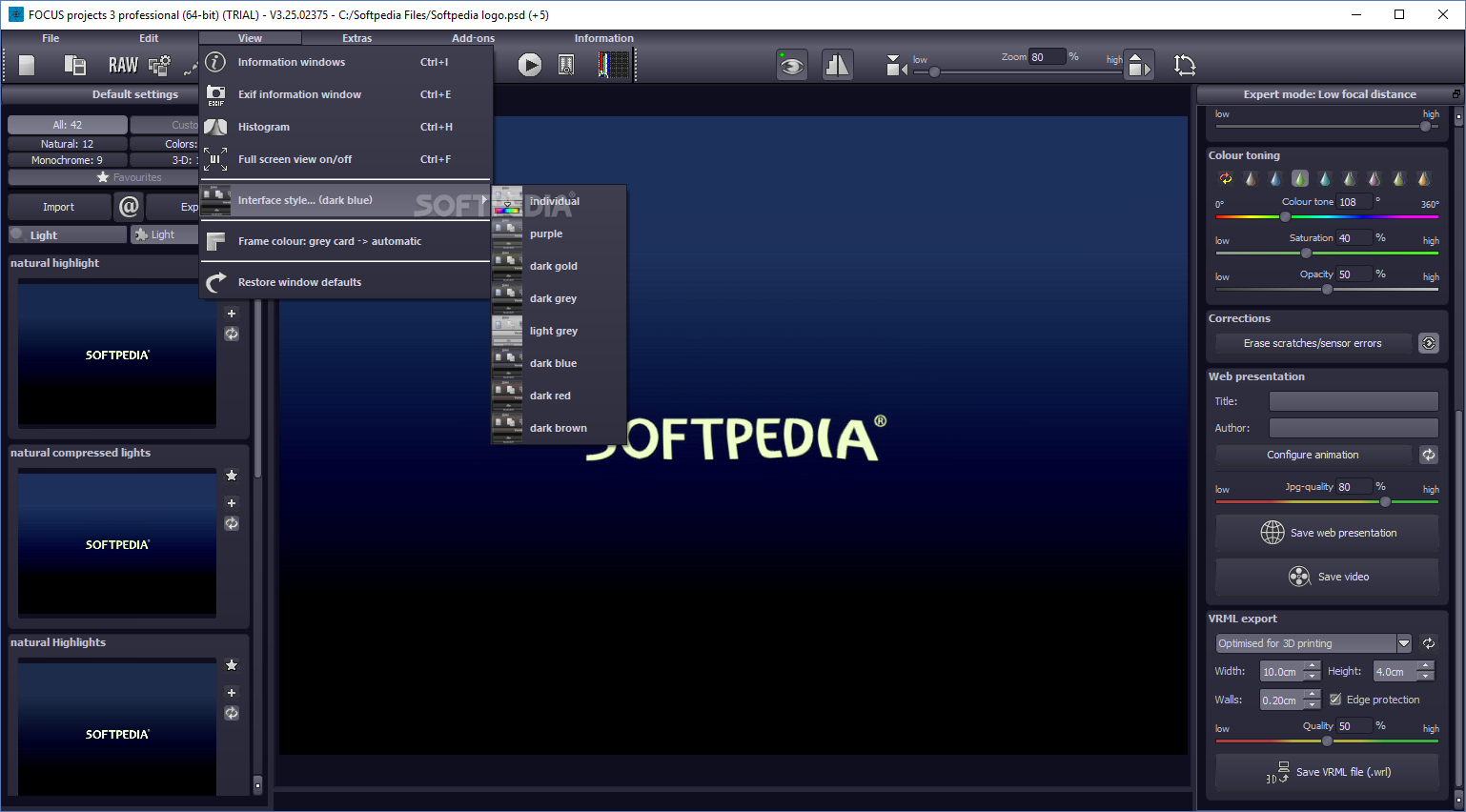Click the @ email button
This screenshot has width=1466, height=812.
tap(129, 207)
